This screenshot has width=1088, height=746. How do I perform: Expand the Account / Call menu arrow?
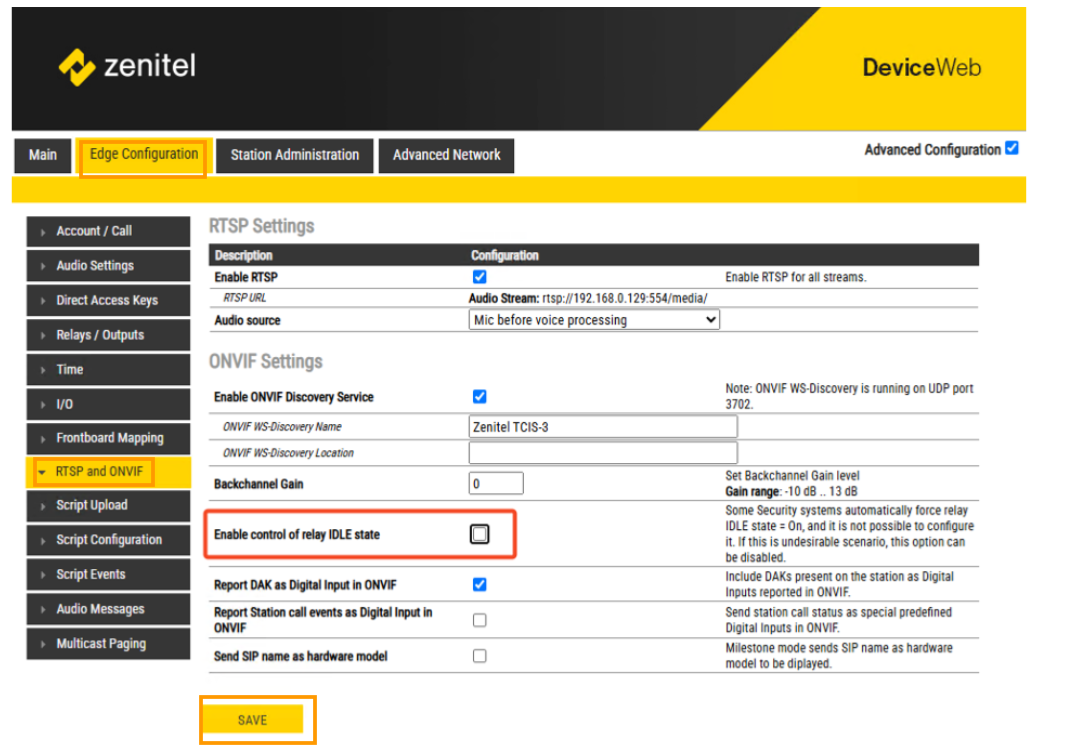(43, 232)
